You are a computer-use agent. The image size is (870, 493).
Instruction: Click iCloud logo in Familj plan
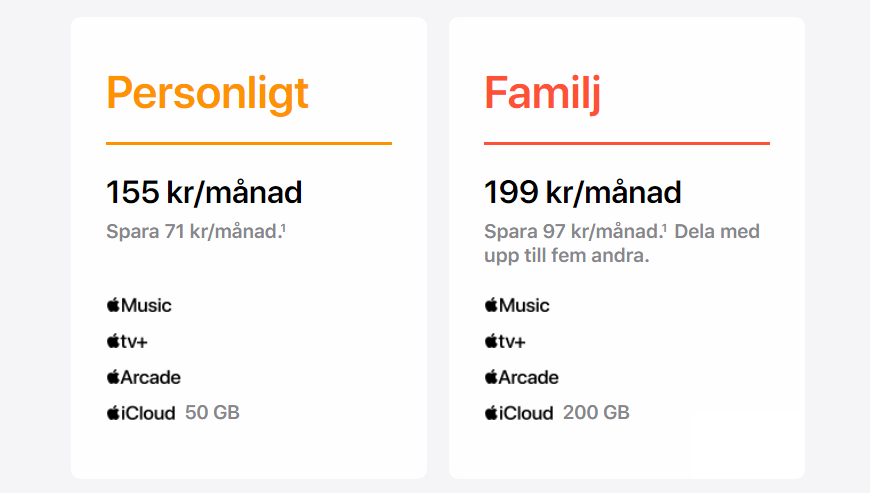point(519,413)
